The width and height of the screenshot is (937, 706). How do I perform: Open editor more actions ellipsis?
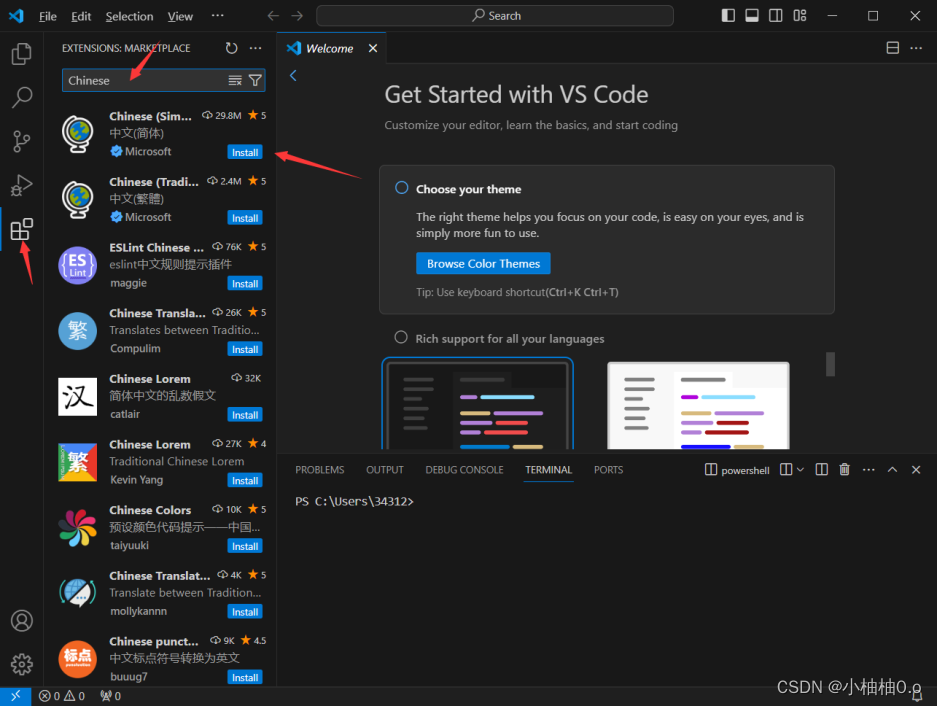pos(916,48)
